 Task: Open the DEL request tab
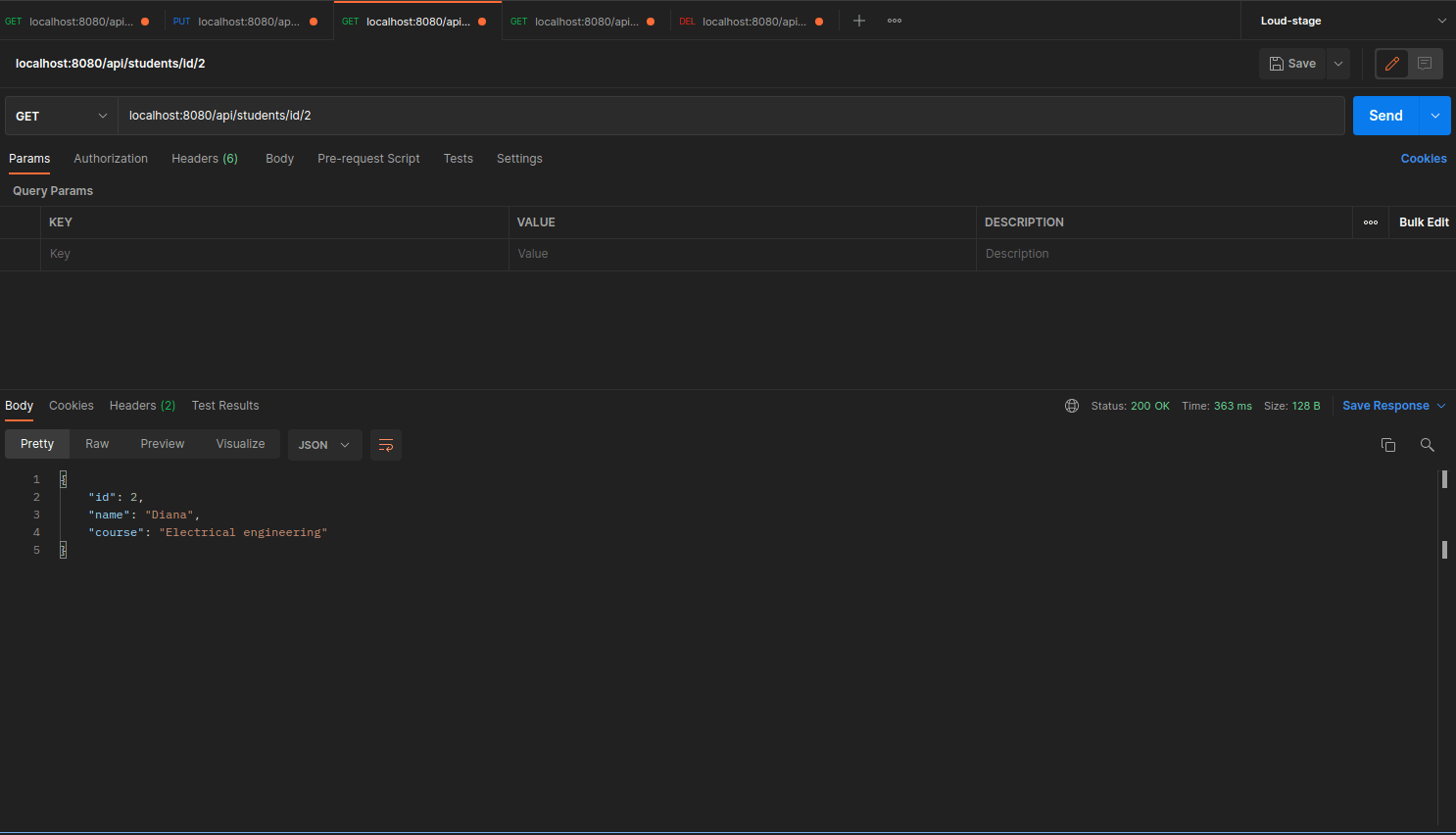[x=752, y=22]
